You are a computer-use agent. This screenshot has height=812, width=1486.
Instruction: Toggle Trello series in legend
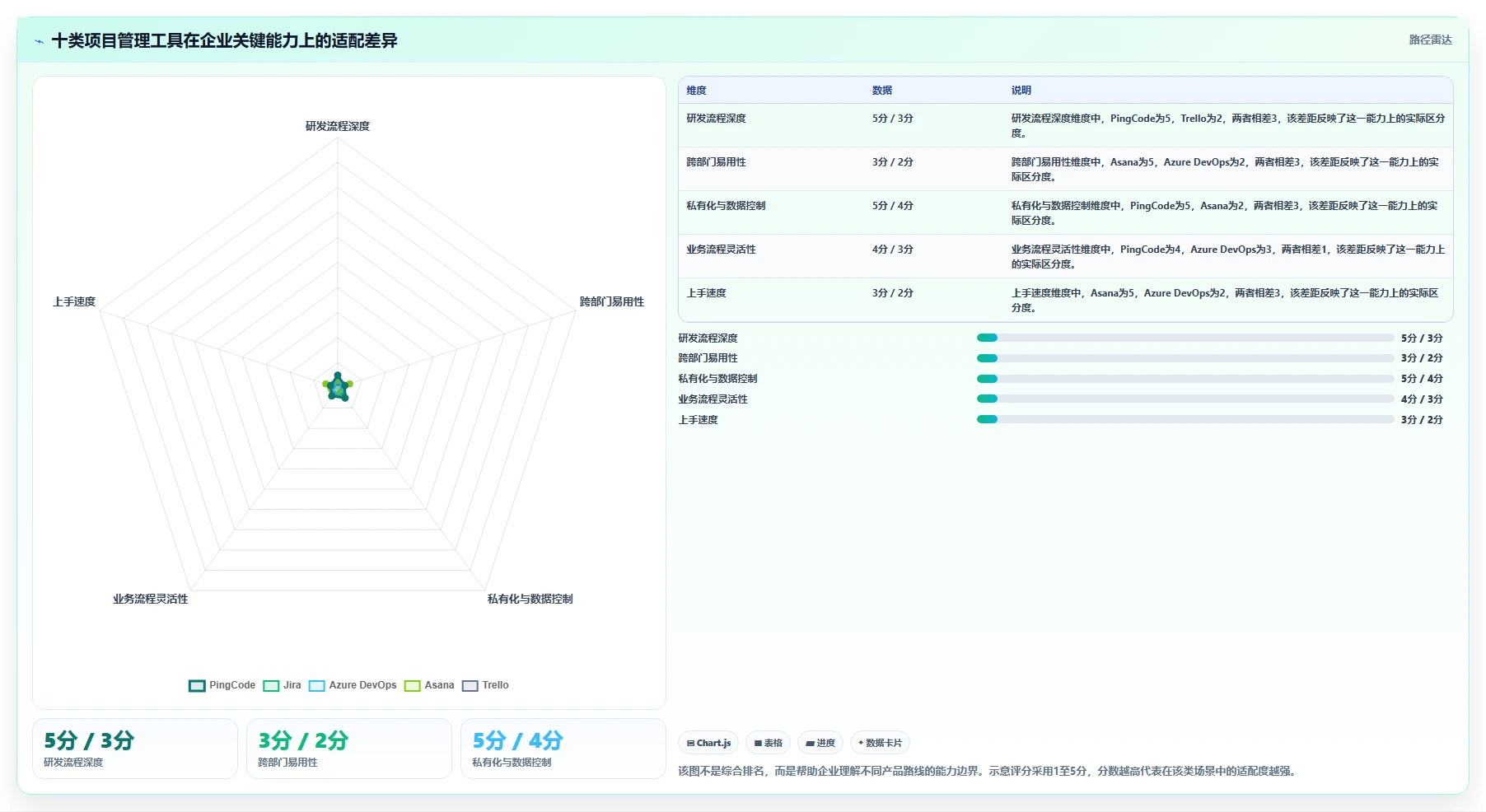485,685
